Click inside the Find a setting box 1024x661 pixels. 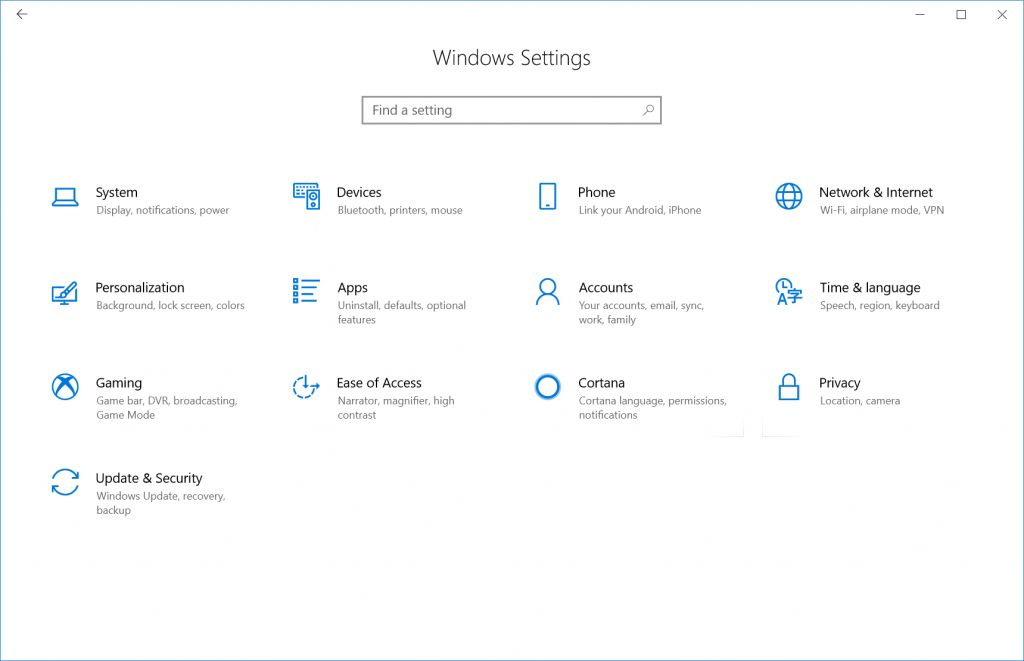[500, 110]
